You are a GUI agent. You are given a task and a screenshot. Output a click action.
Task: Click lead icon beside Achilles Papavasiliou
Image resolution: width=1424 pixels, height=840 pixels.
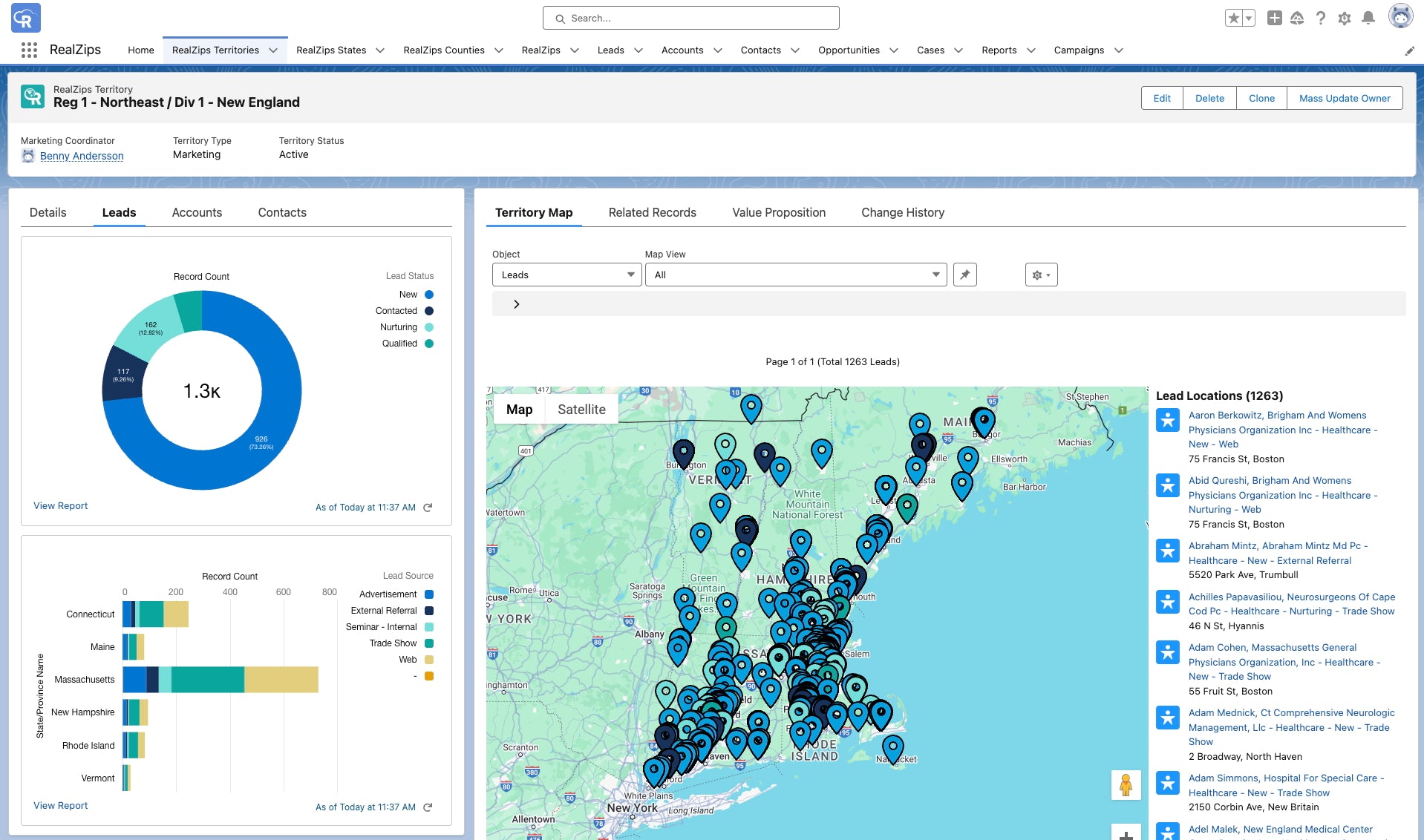pyautogui.click(x=1168, y=602)
